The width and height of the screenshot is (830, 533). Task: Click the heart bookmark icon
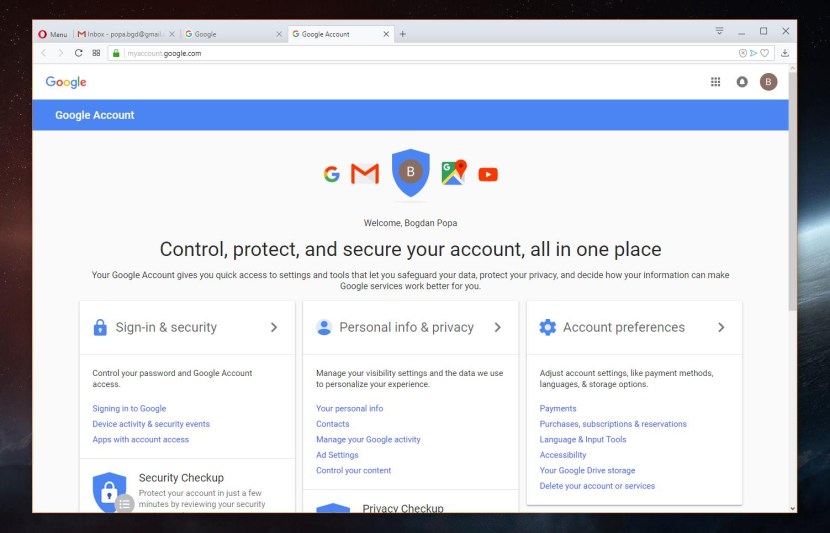765,53
